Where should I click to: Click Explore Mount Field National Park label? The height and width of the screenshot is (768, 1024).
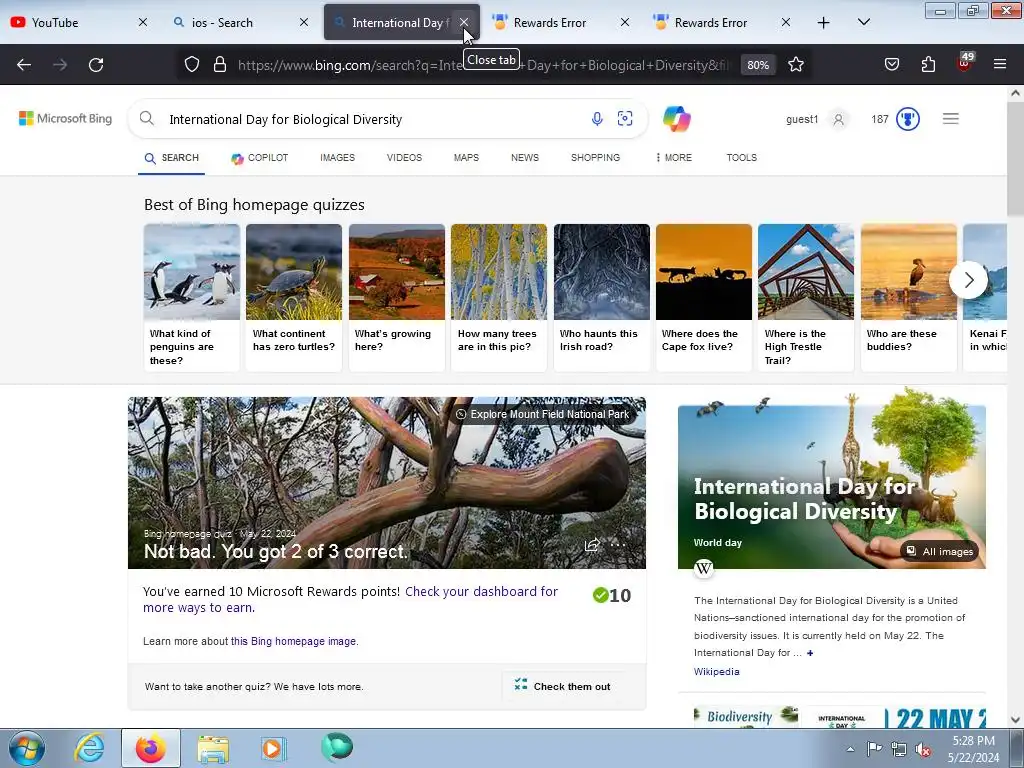[x=542, y=414]
